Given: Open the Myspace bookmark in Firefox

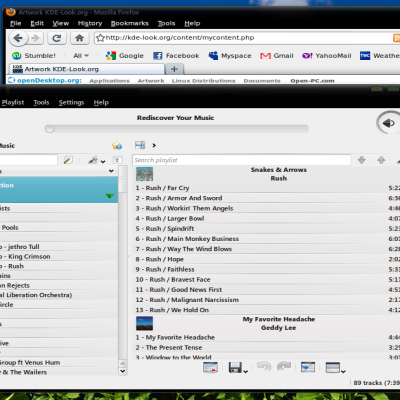Looking at the screenshot, I should (x=230, y=56).
